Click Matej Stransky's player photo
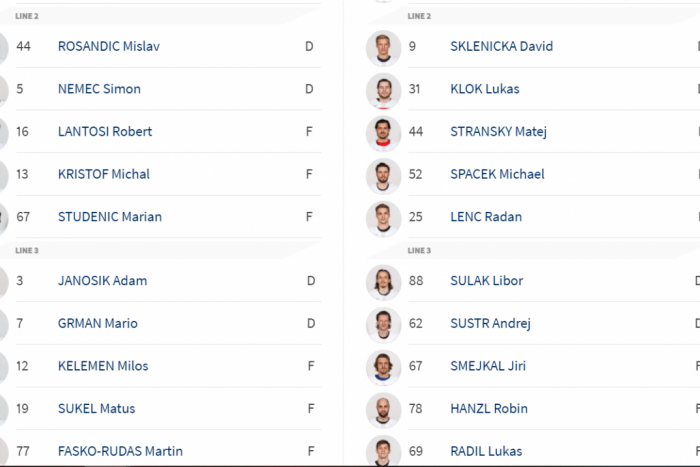 pos(383,132)
